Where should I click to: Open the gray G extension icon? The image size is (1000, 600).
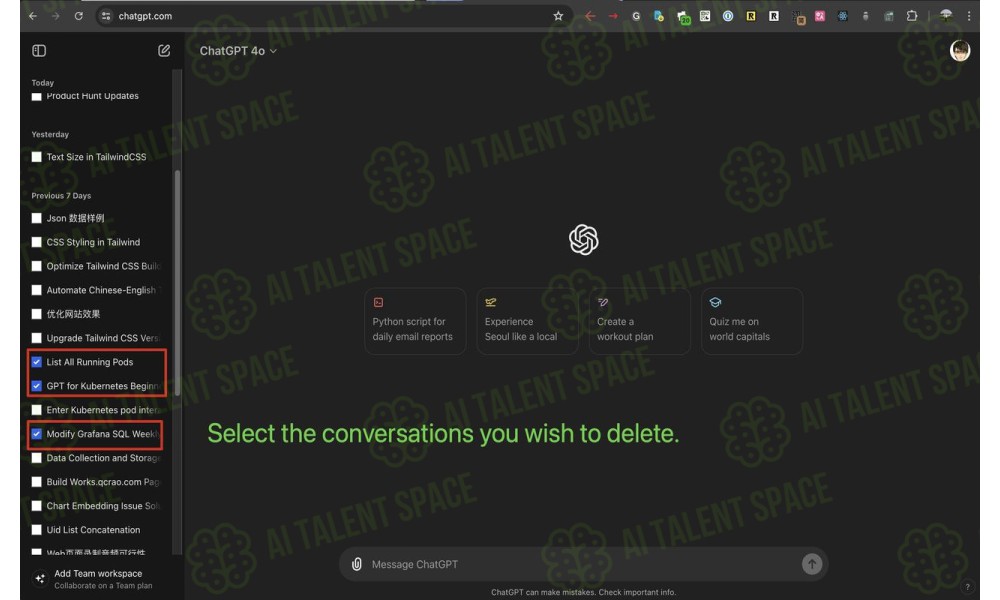[636, 16]
